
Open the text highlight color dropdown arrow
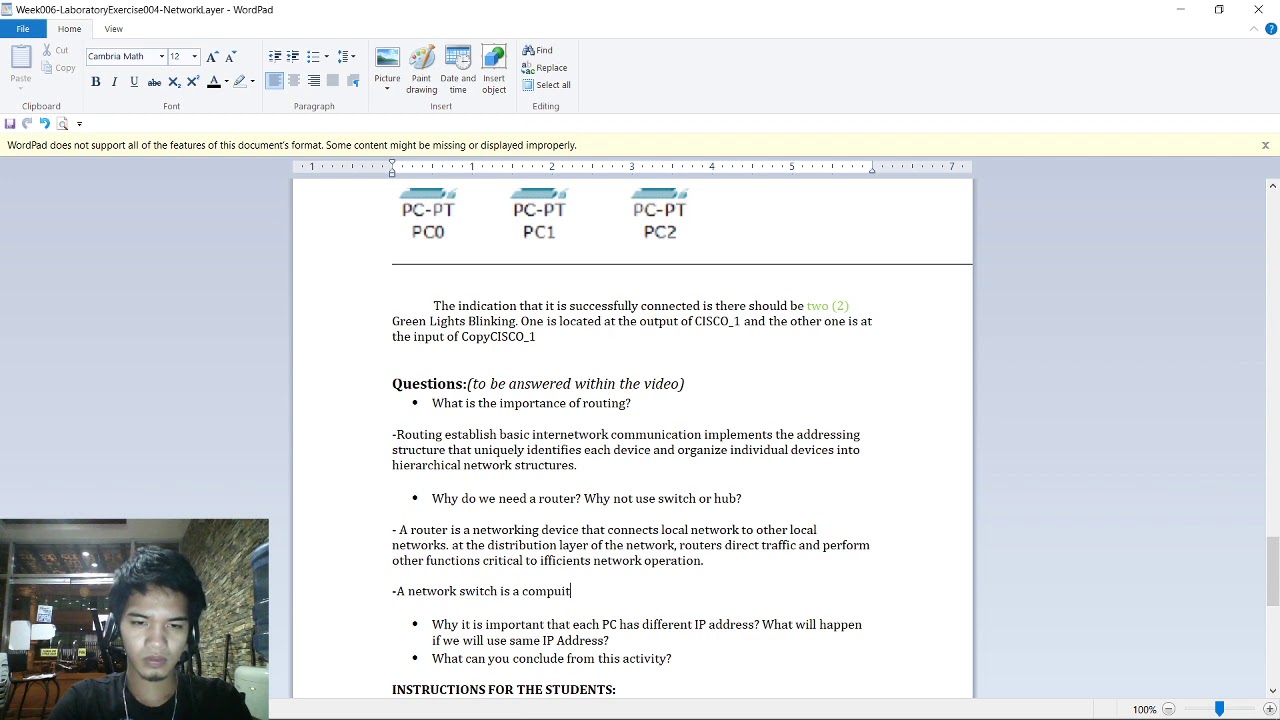252,81
